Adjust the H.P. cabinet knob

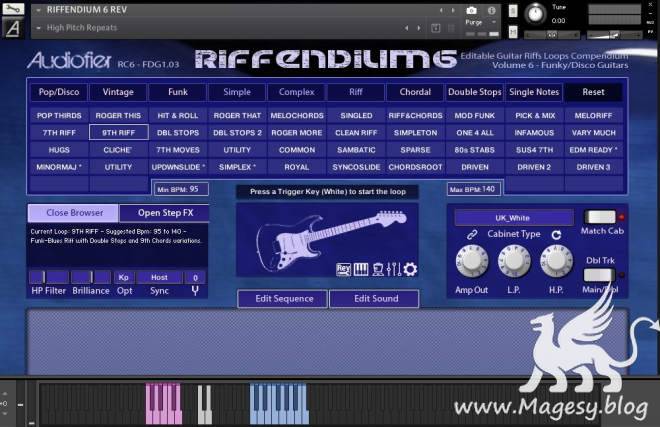pyautogui.click(x=556, y=261)
